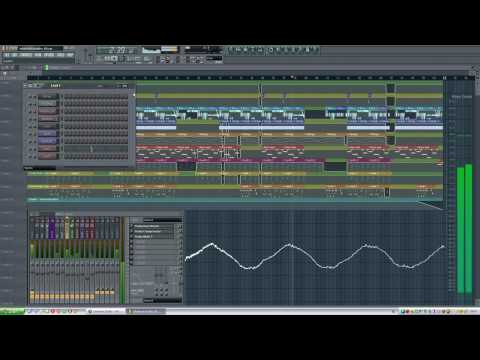Select the top channel button in step sequencer
The width and height of the screenshot is (480, 360).
pos(48,97)
